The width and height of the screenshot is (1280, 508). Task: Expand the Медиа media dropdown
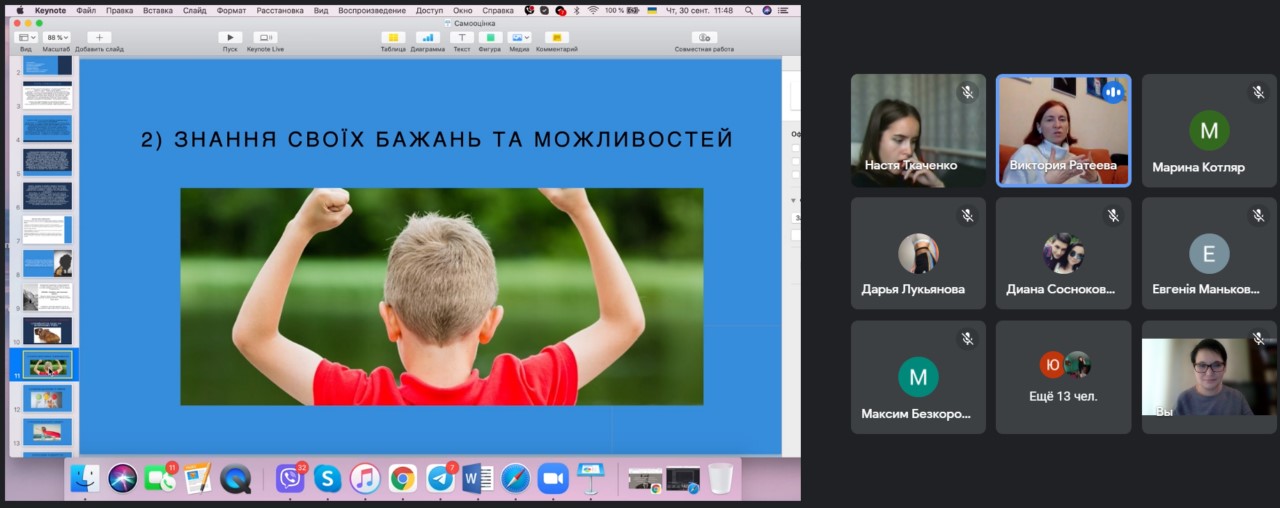519,38
